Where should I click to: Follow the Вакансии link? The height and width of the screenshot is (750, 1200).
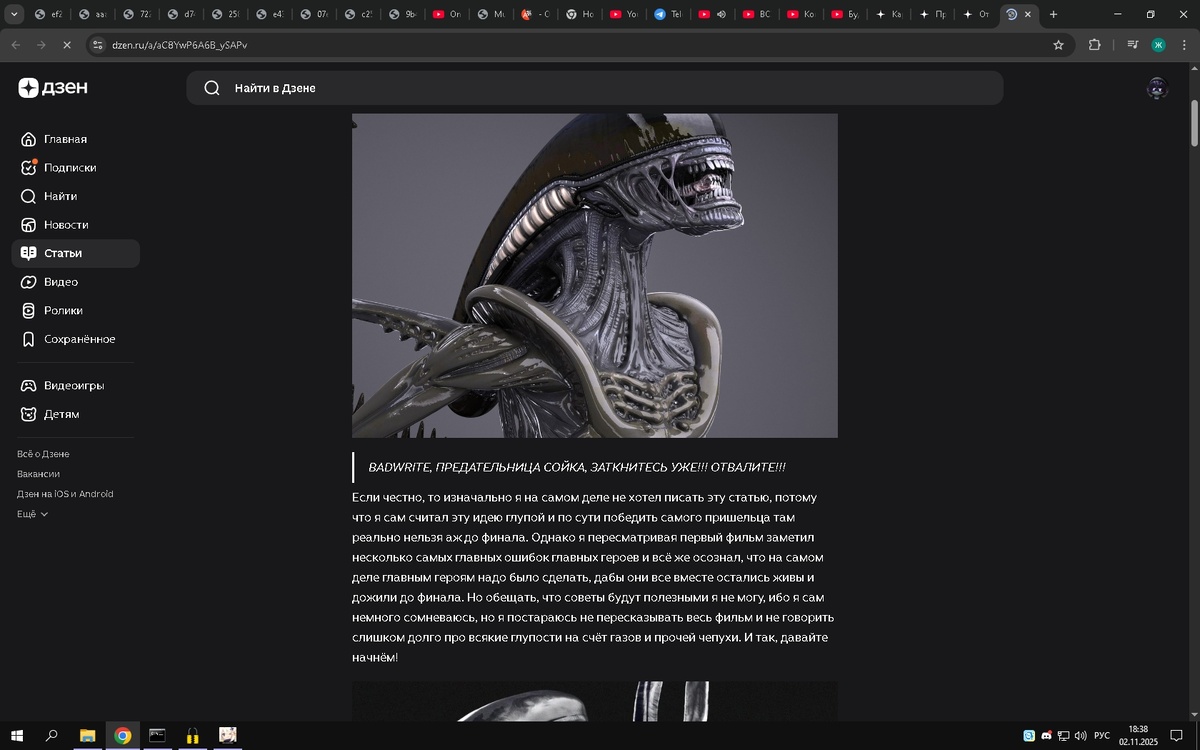click(38, 474)
